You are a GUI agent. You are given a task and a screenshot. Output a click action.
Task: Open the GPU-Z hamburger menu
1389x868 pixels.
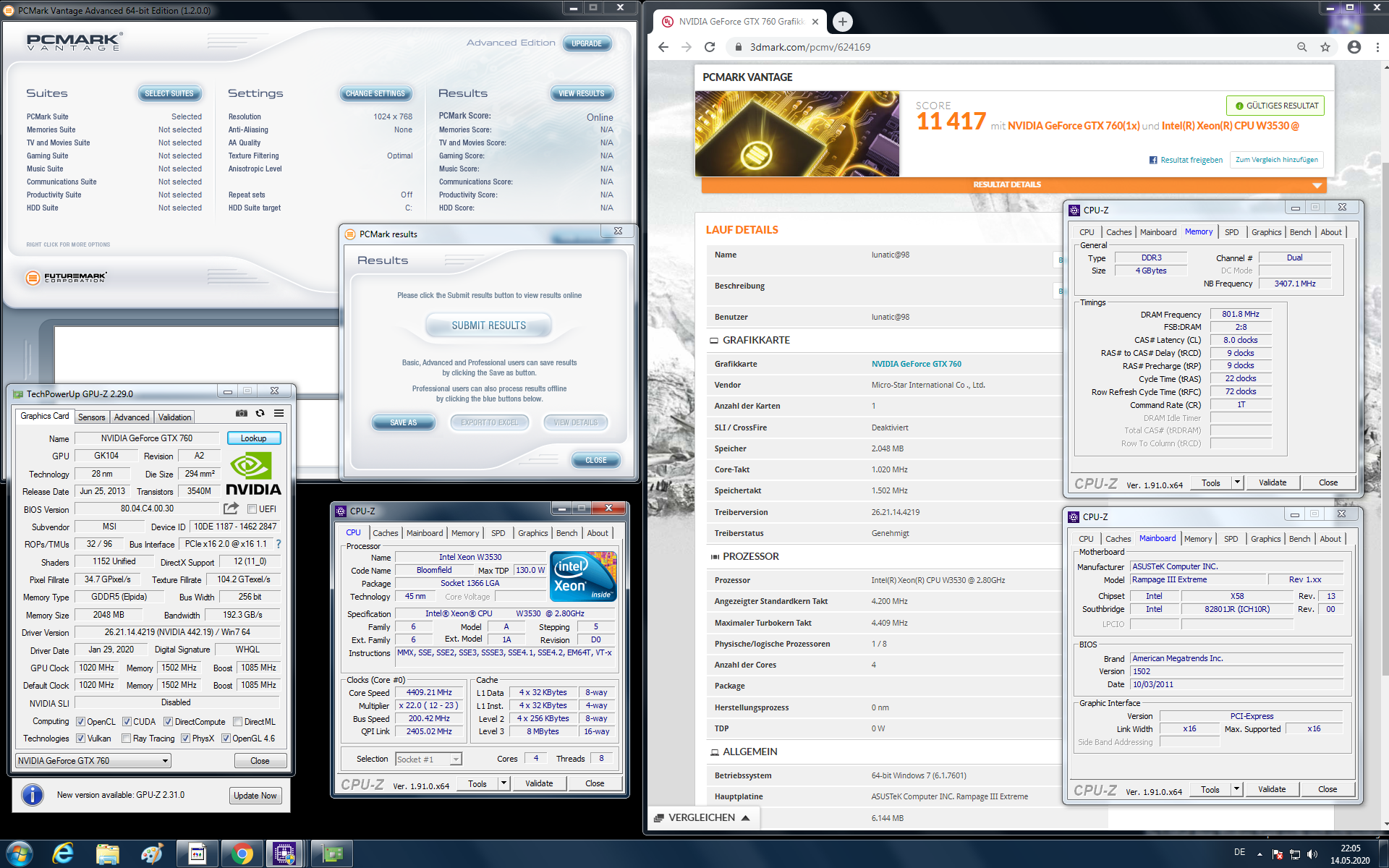(x=279, y=413)
